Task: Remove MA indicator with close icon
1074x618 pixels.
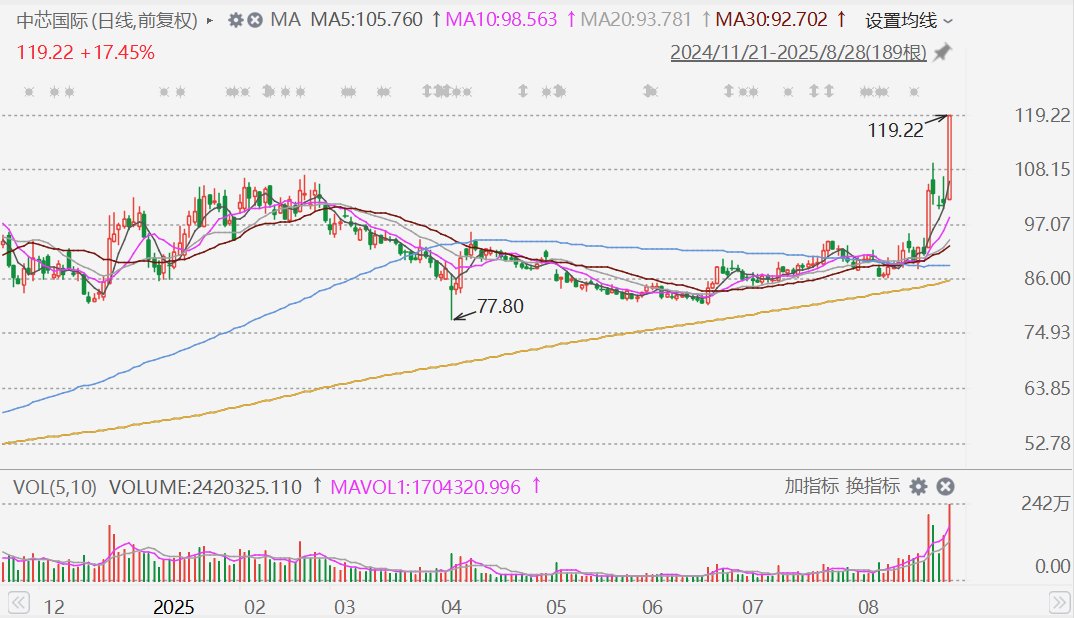Action: point(255,21)
